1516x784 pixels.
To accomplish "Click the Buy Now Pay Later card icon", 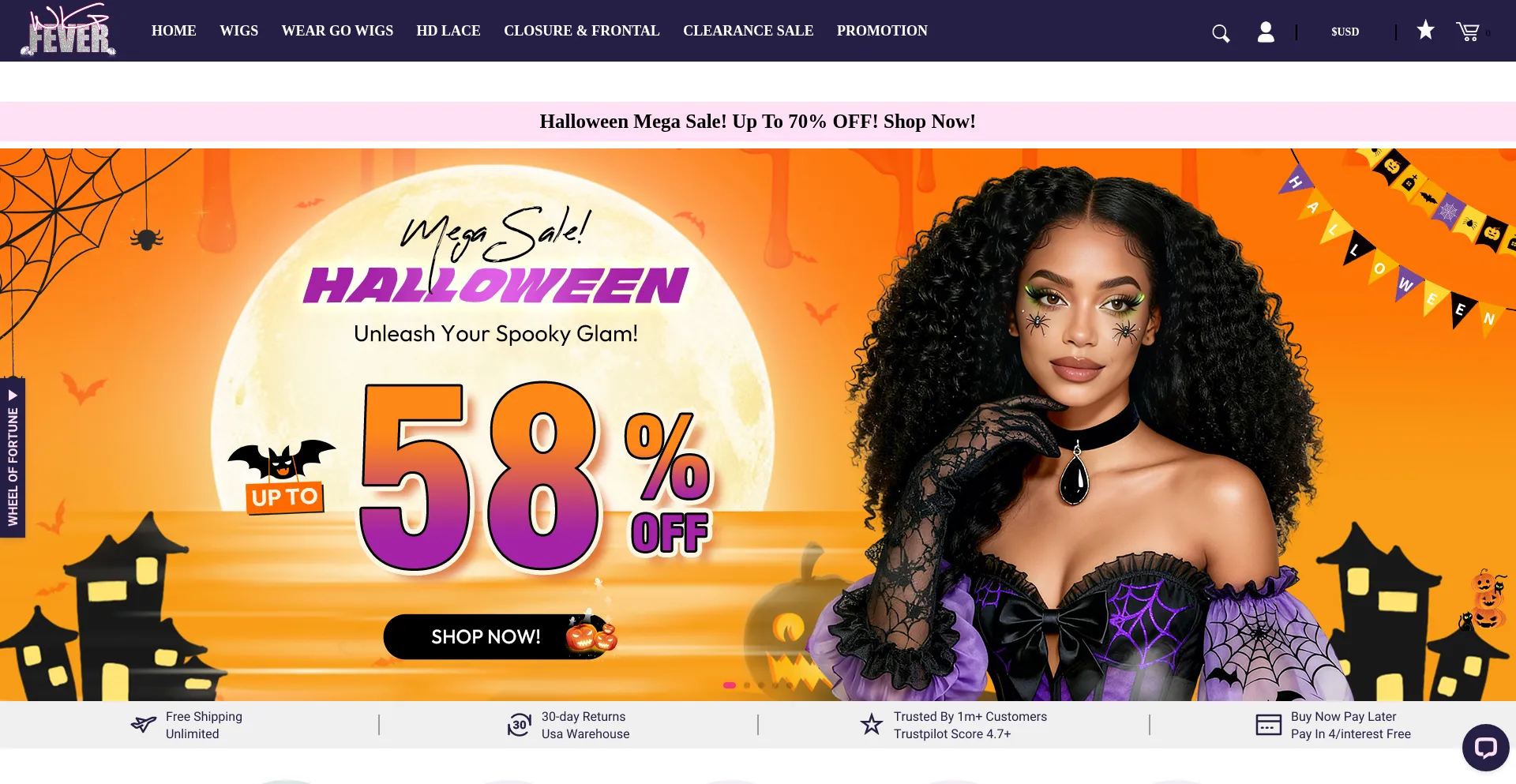I will (x=1268, y=724).
